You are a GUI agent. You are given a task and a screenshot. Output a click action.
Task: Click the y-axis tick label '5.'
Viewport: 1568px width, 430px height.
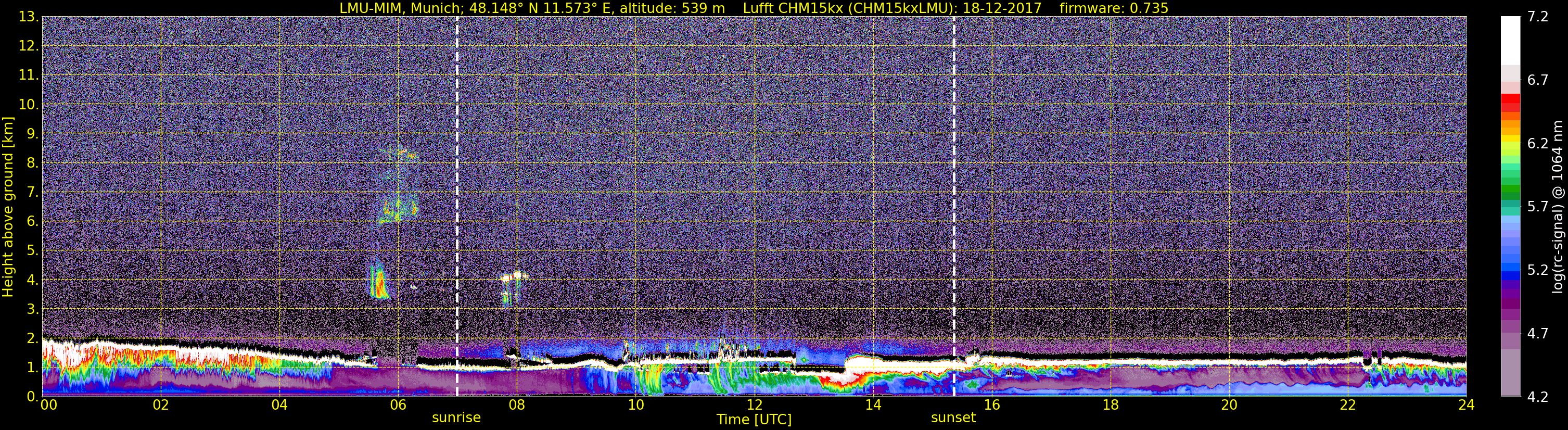tap(32, 250)
